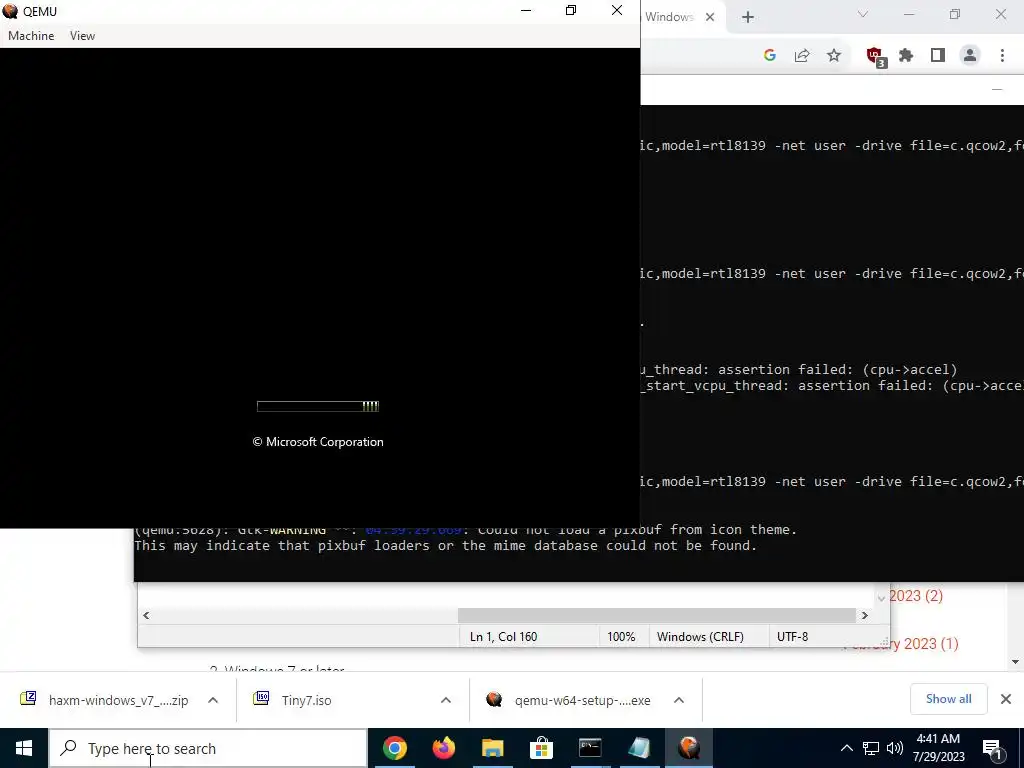
Task: Expand options for the qemu-w64-setup download
Action: 679,700
